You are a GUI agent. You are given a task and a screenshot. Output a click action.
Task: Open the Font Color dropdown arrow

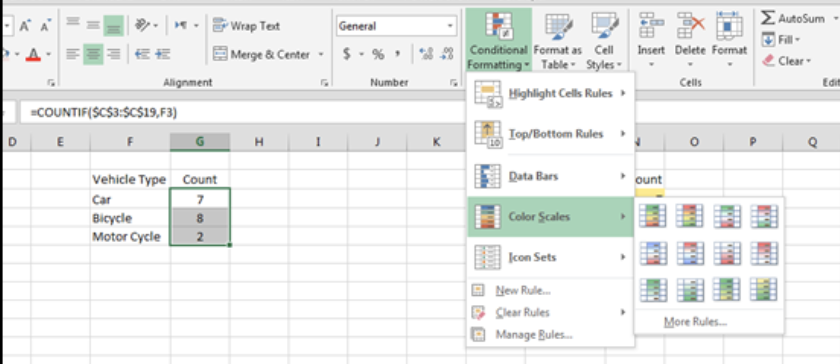click(x=48, y=54)
